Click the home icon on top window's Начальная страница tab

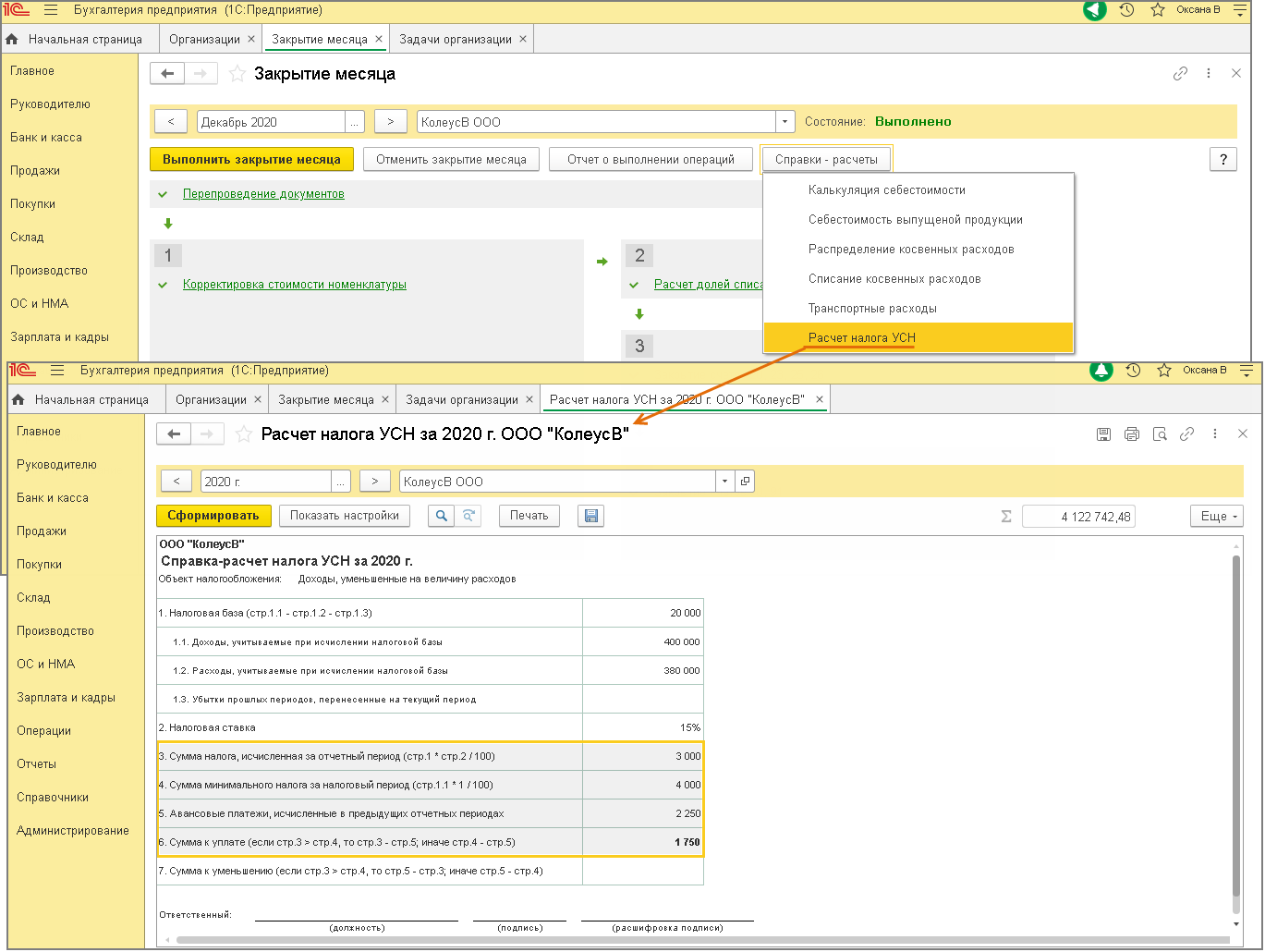coord(12,40)
